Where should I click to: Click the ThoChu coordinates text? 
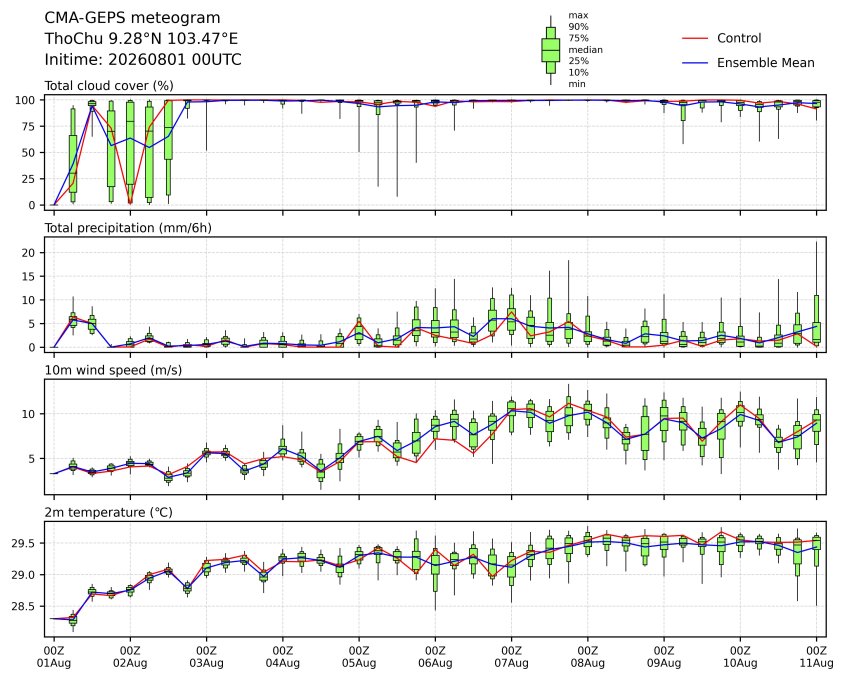pyautogui.click(x=141, y=39)
